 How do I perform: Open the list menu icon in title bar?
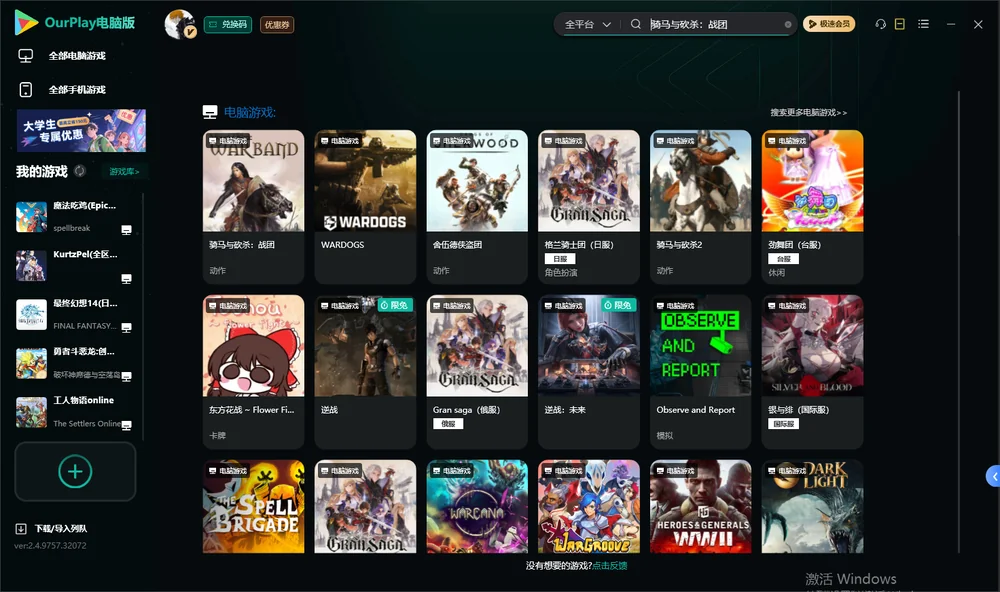[923, 24]
